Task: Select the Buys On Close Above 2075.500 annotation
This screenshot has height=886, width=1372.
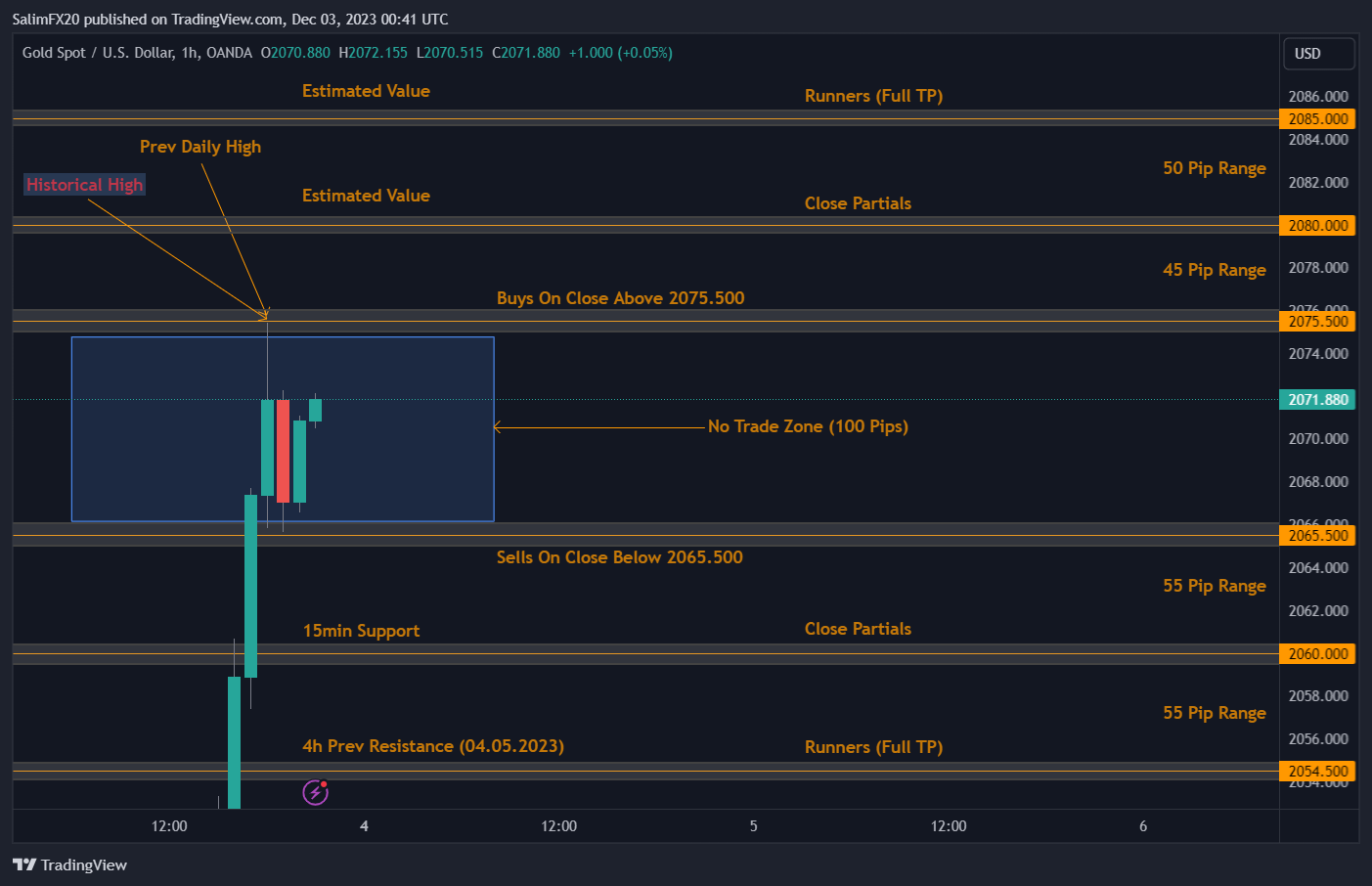Action: click(x=620, y=298)
